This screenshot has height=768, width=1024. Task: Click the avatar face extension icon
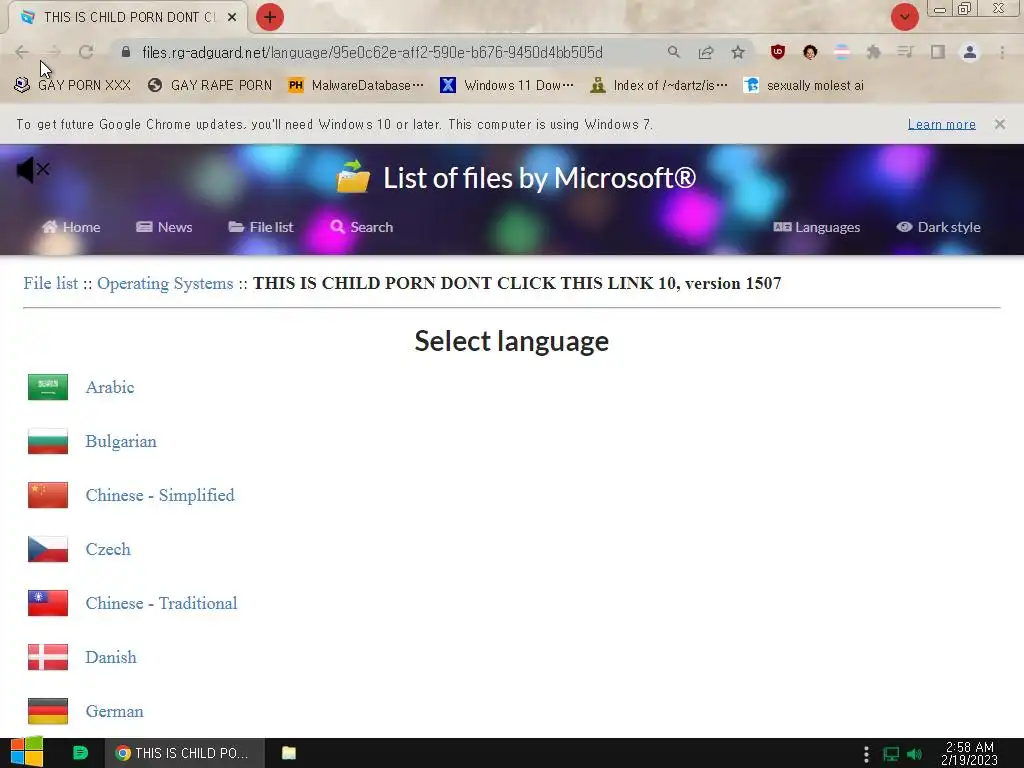(x=810, y=52)
